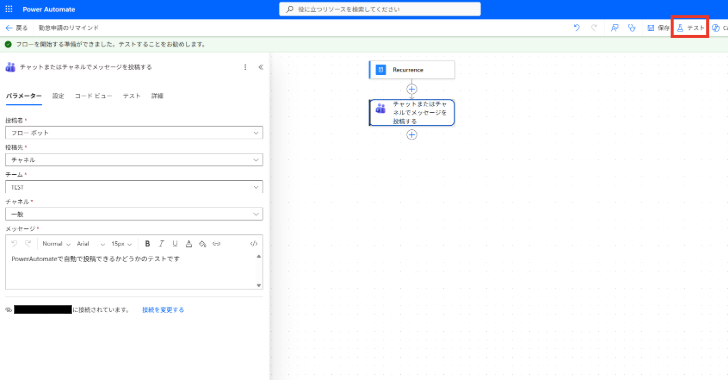This screenshot has height=380, width=728.
Task: Click the flow name next to 戻る
Action: (69, 28)
